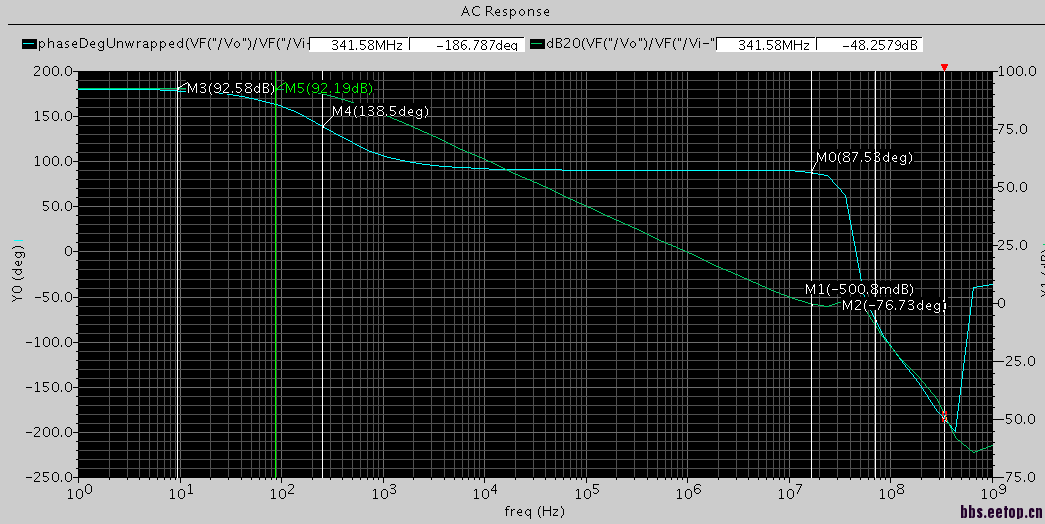
Task: Click the cyan phaseDegUnwrapped legend color swatch
Action: click(29, 45)
